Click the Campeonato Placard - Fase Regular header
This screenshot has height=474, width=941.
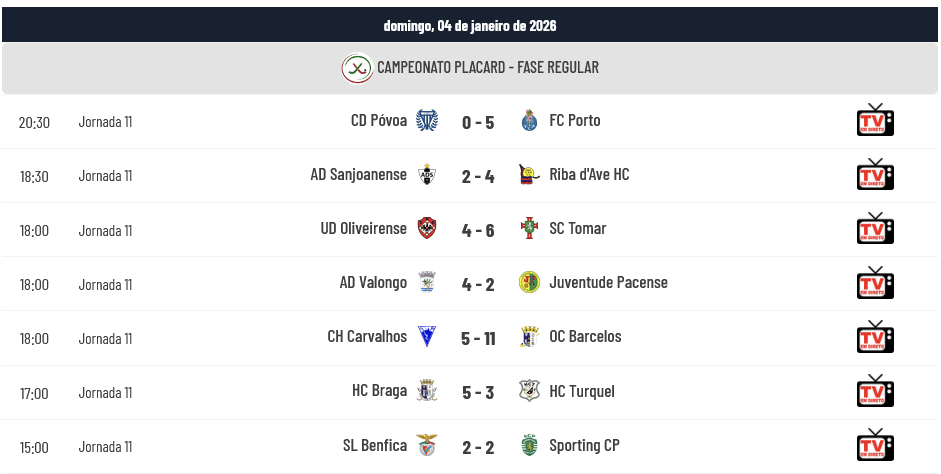pos(488,68)
